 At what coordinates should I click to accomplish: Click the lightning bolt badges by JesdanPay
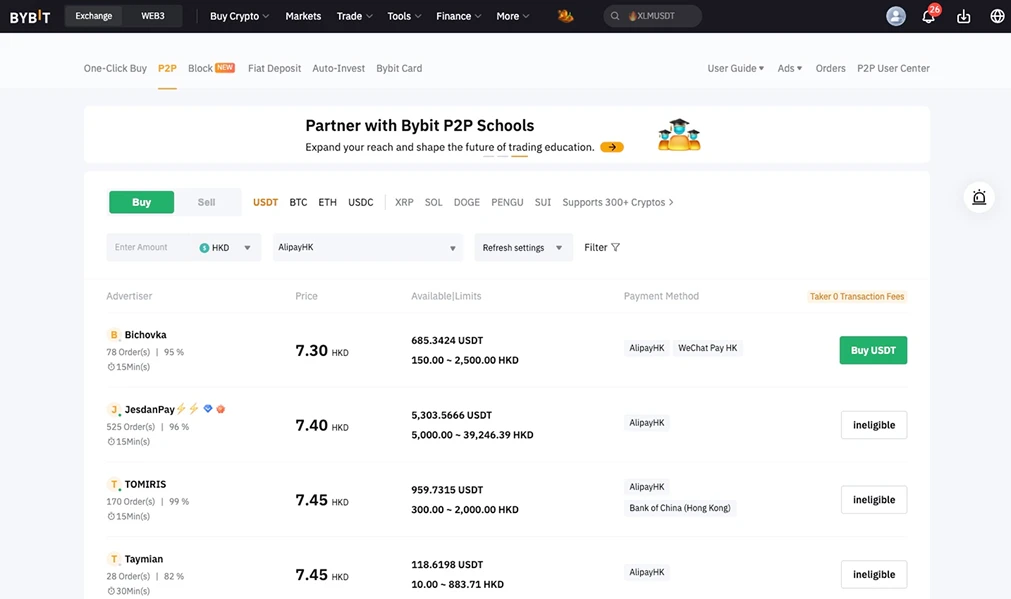[188, 409]
